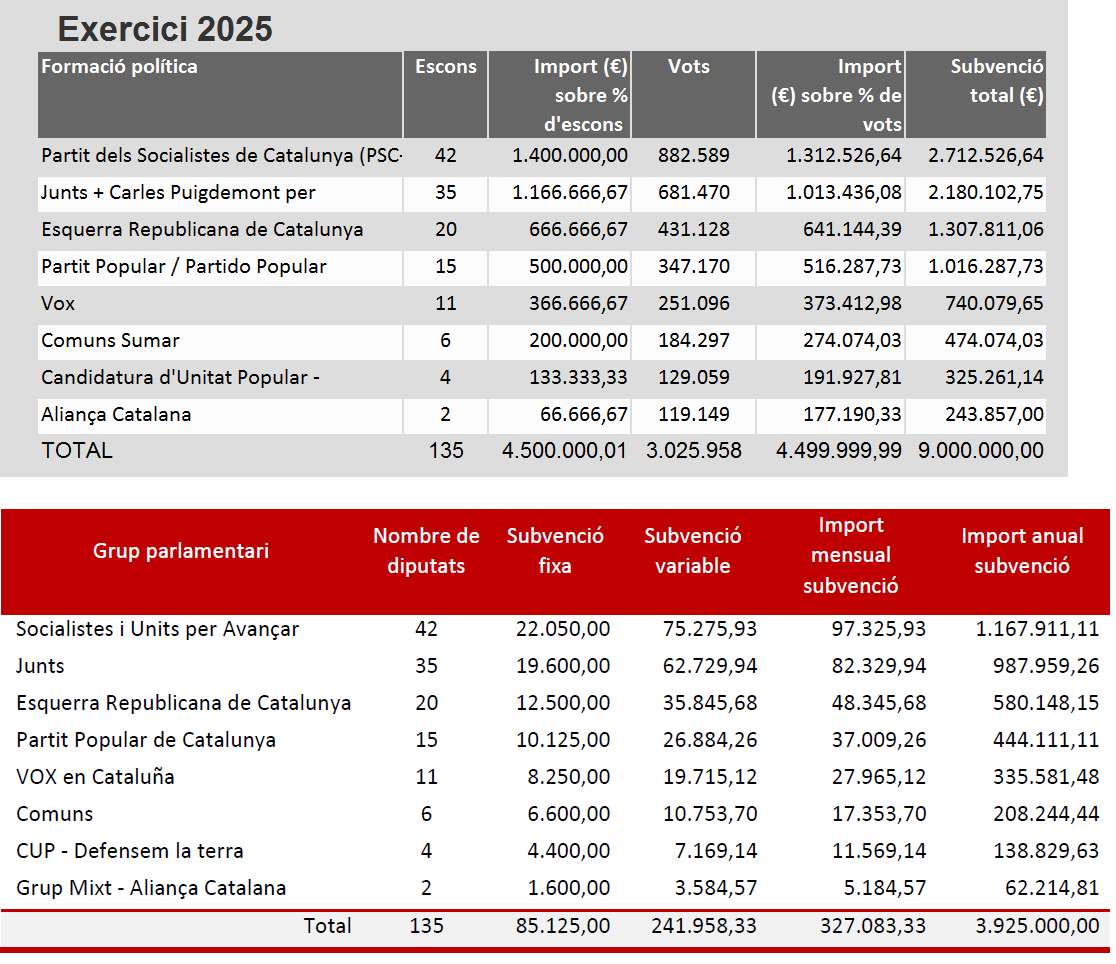1116x964 pixels.
Task: Select the 'Comuns' group name
Action: pos(55,814)
